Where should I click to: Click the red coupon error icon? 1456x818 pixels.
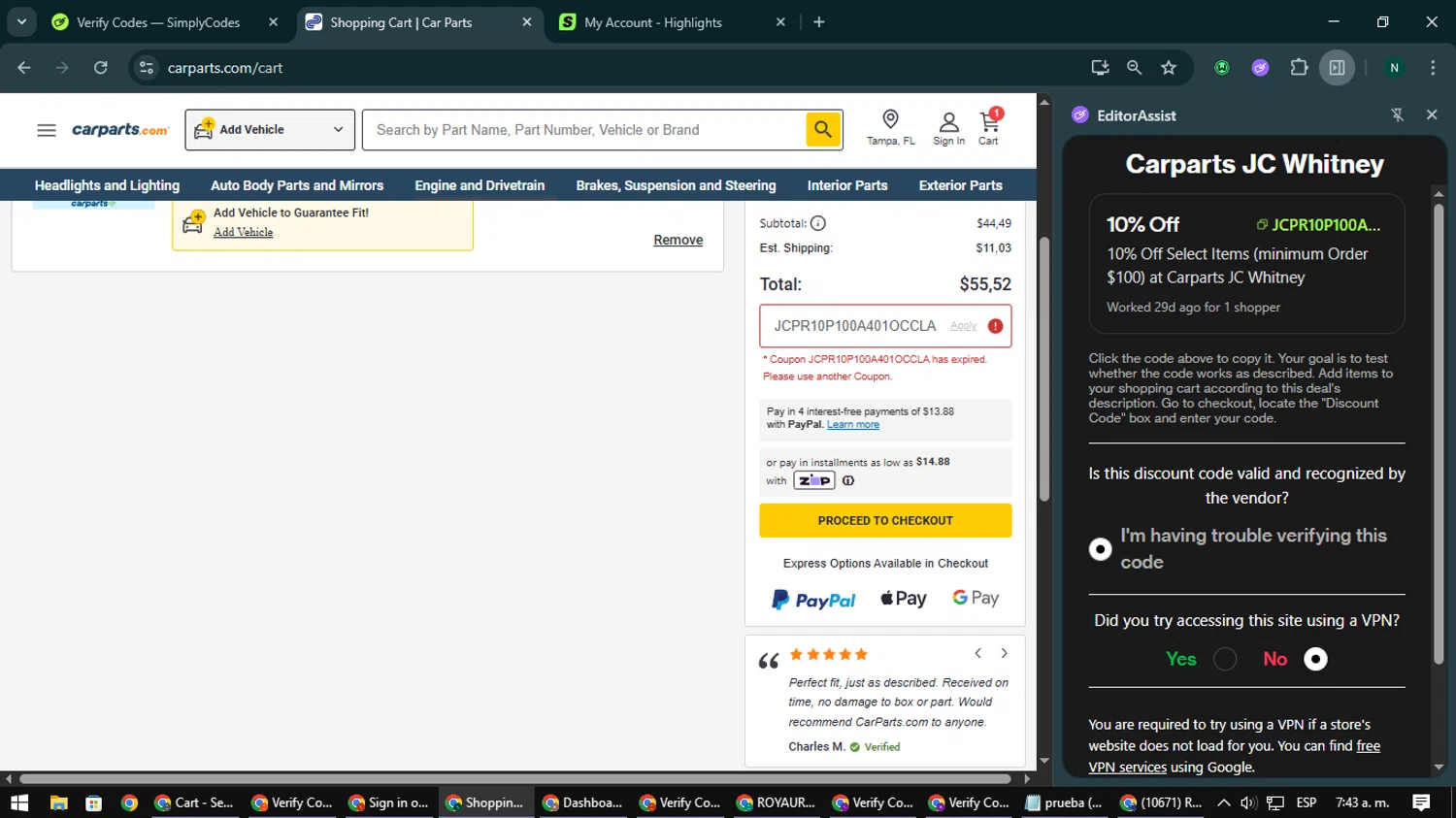tap(995, 326)
